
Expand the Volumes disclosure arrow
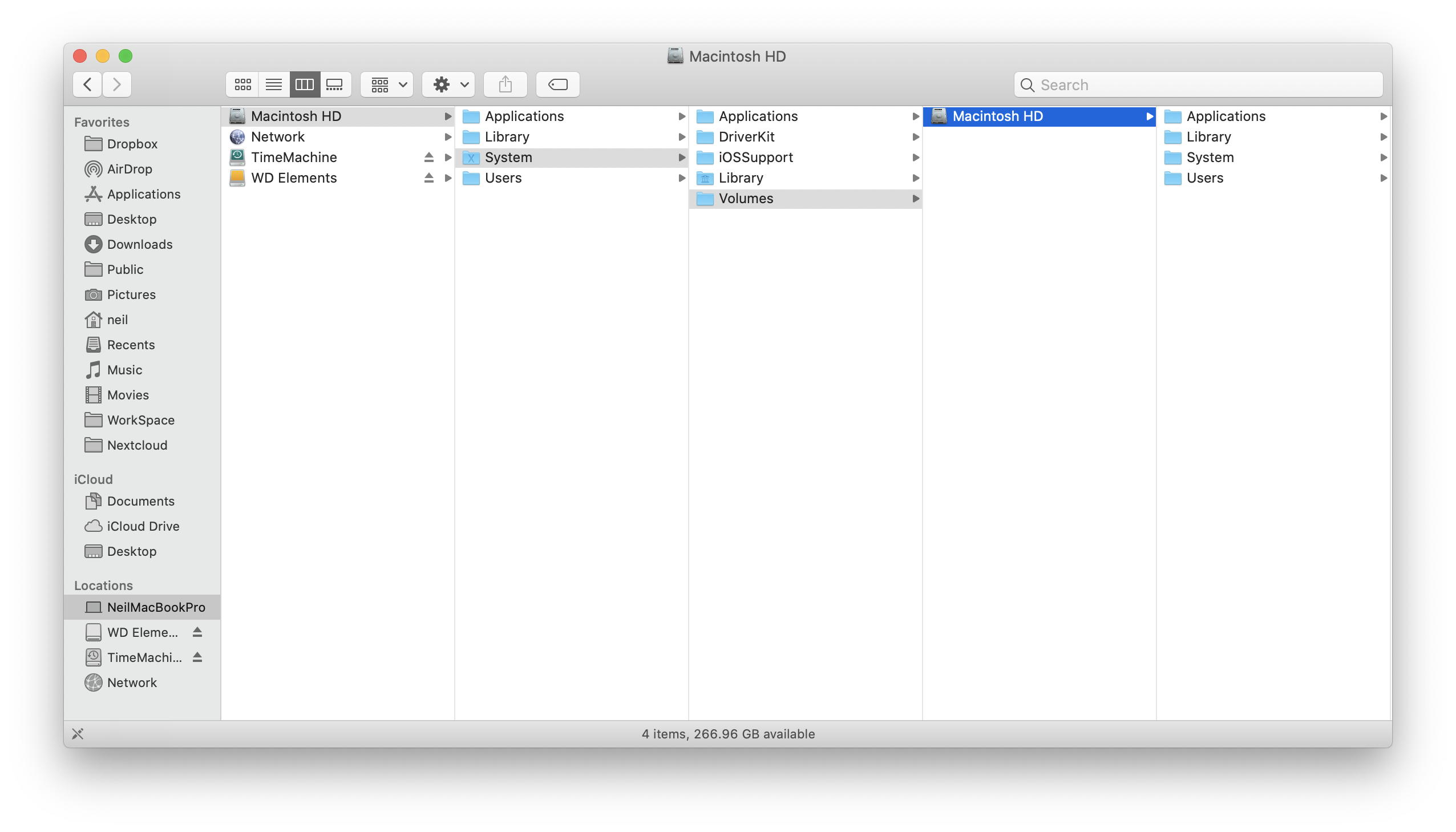(x=916, y=198)
